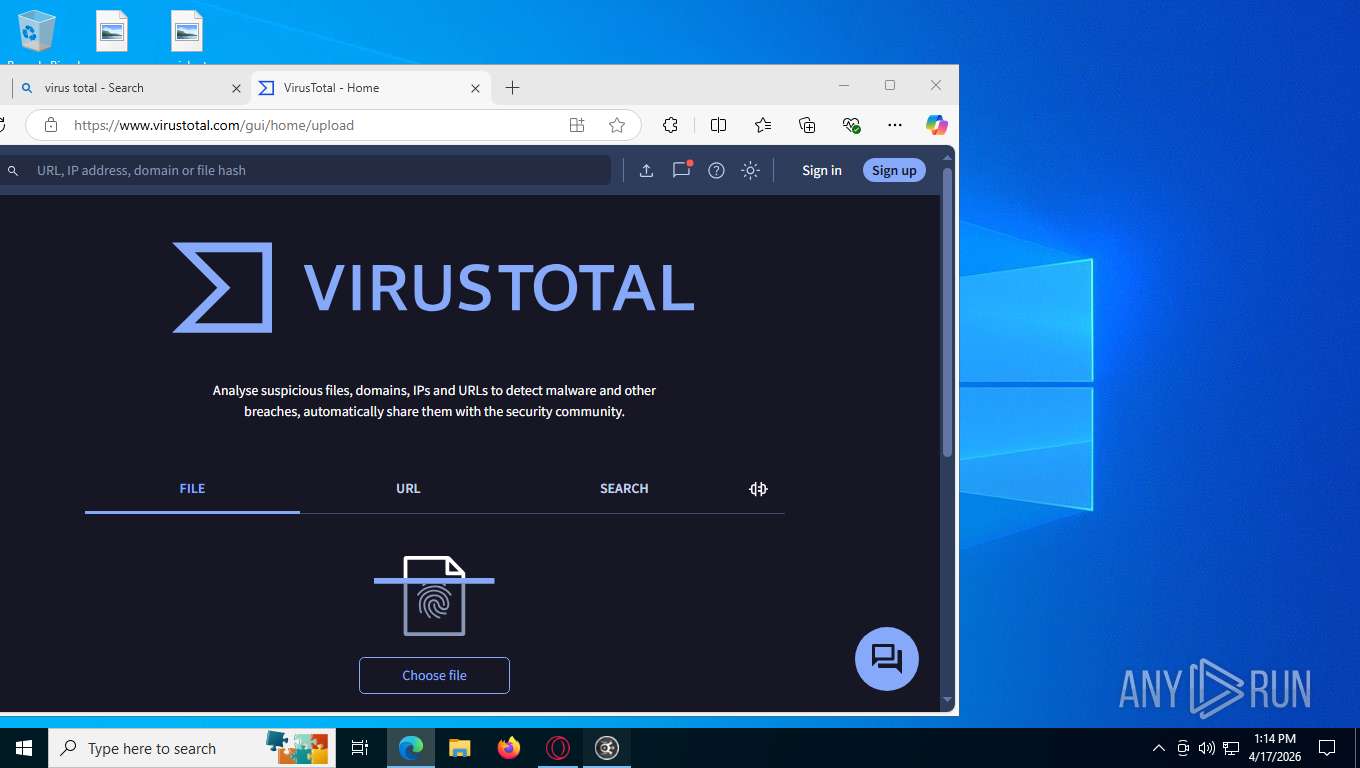The width and height of the screenshot is (1360, 768).
Task: Open the notification center icon
Action: 1327,748
